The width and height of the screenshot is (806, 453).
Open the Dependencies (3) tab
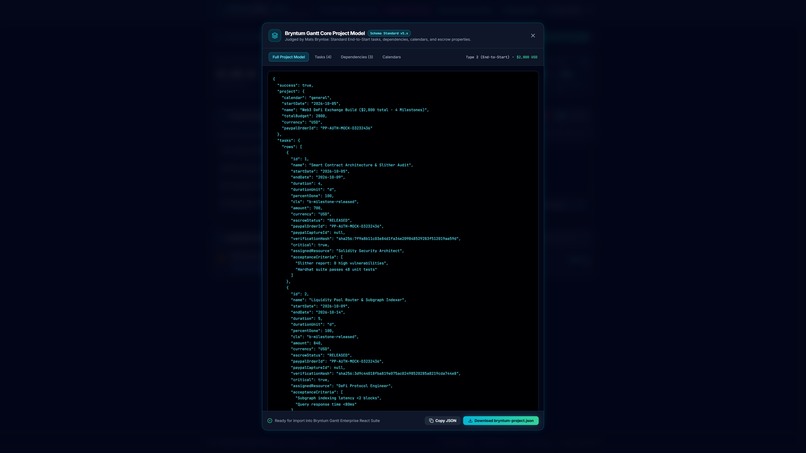pos(357,57)
